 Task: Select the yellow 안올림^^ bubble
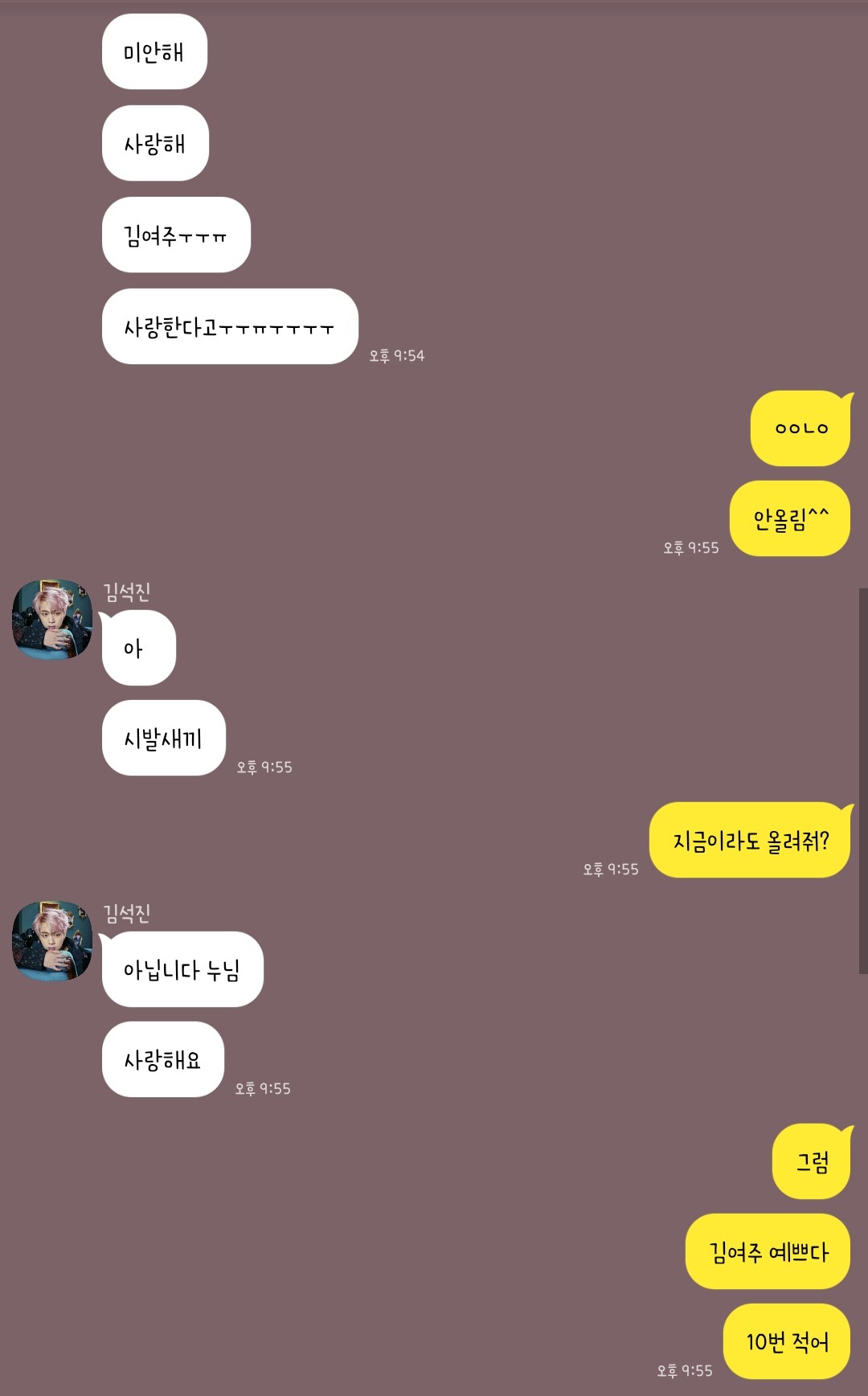(x=790, y=519)
